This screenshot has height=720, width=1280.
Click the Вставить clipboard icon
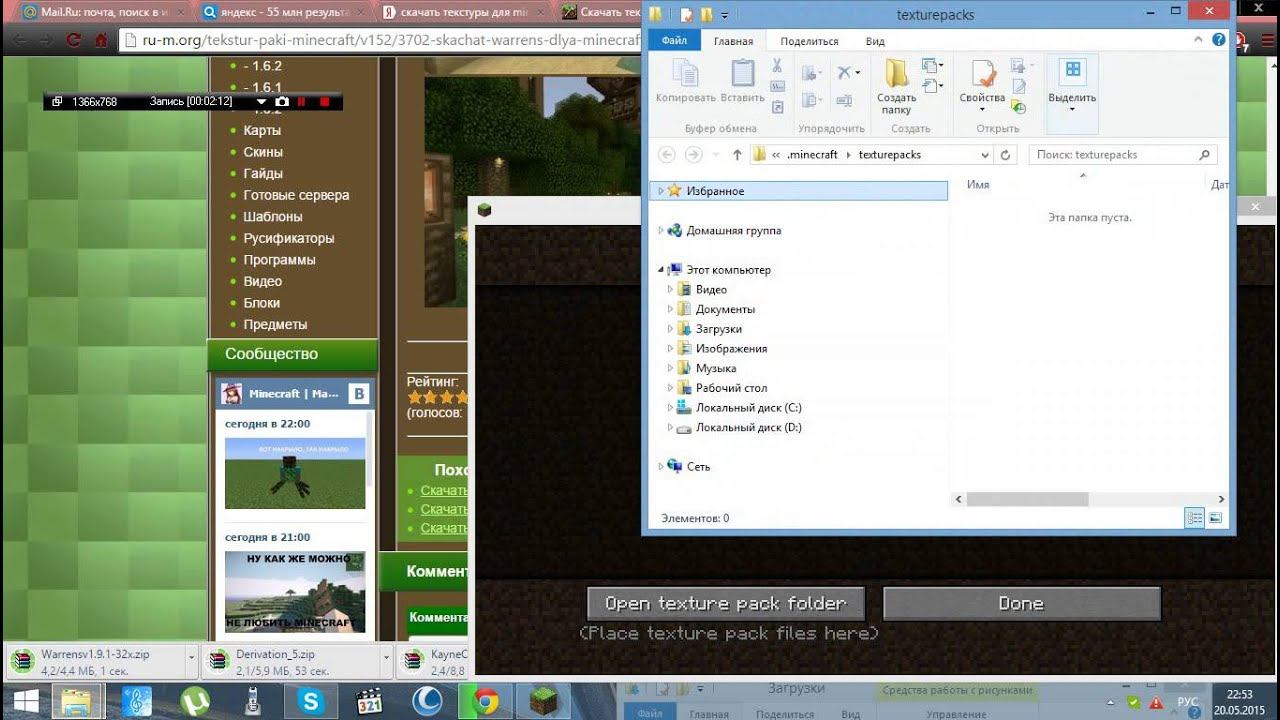pos(742,74)
